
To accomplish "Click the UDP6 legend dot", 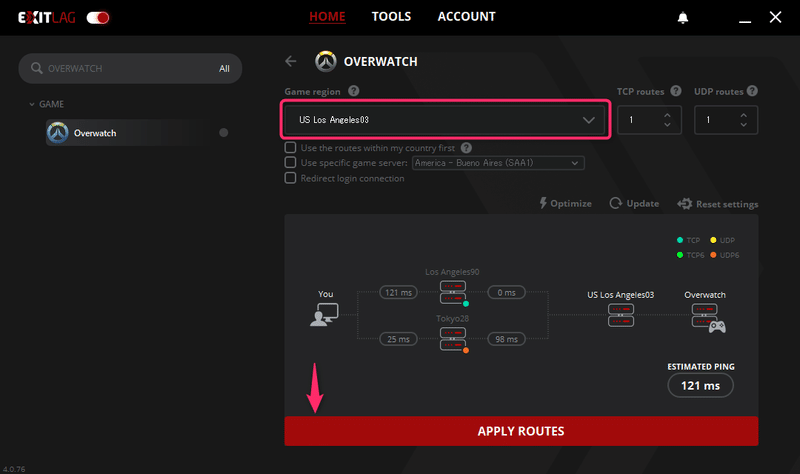I will coord(713,255).
